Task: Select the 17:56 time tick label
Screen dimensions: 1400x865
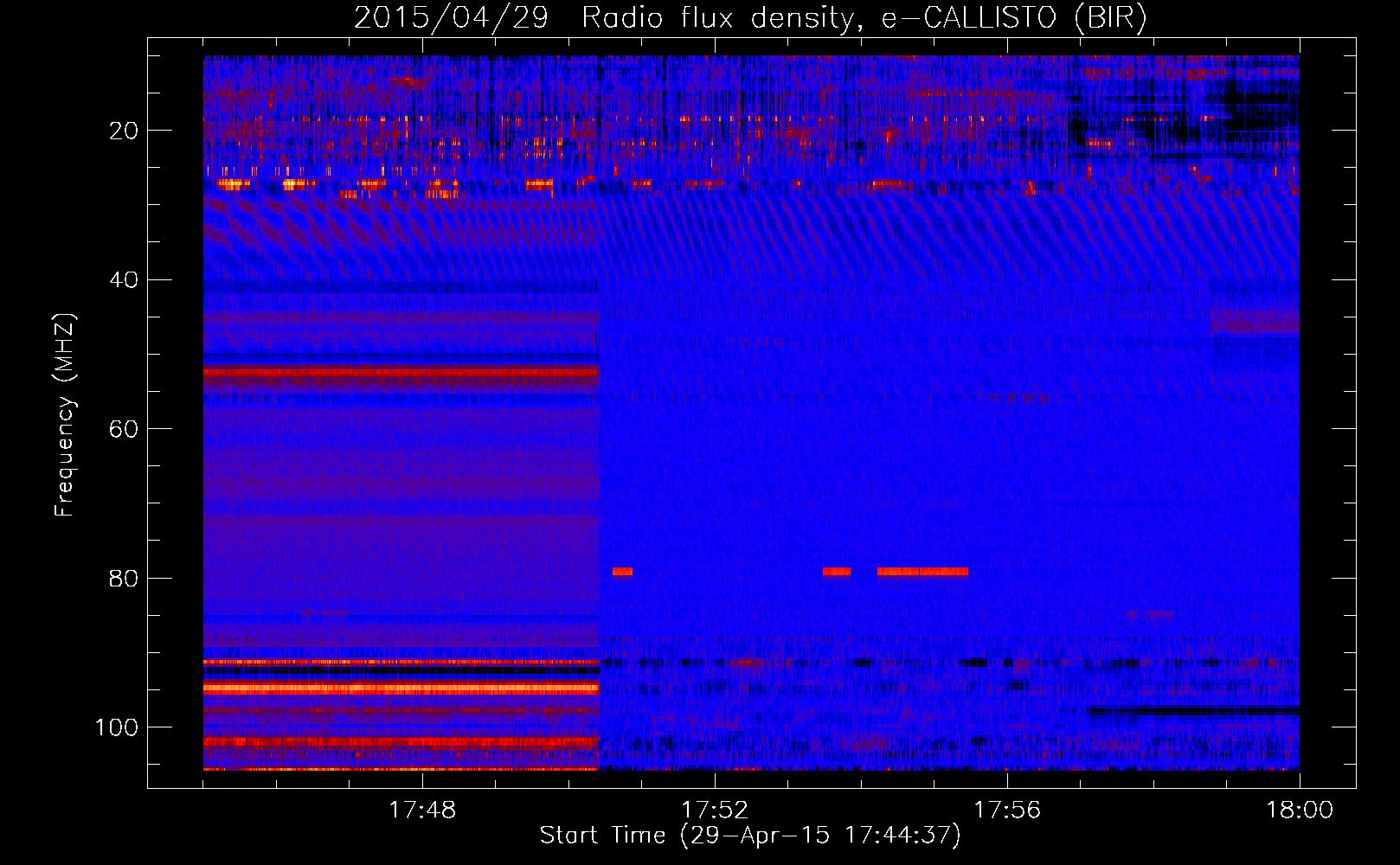Action: pos(1007,811)
